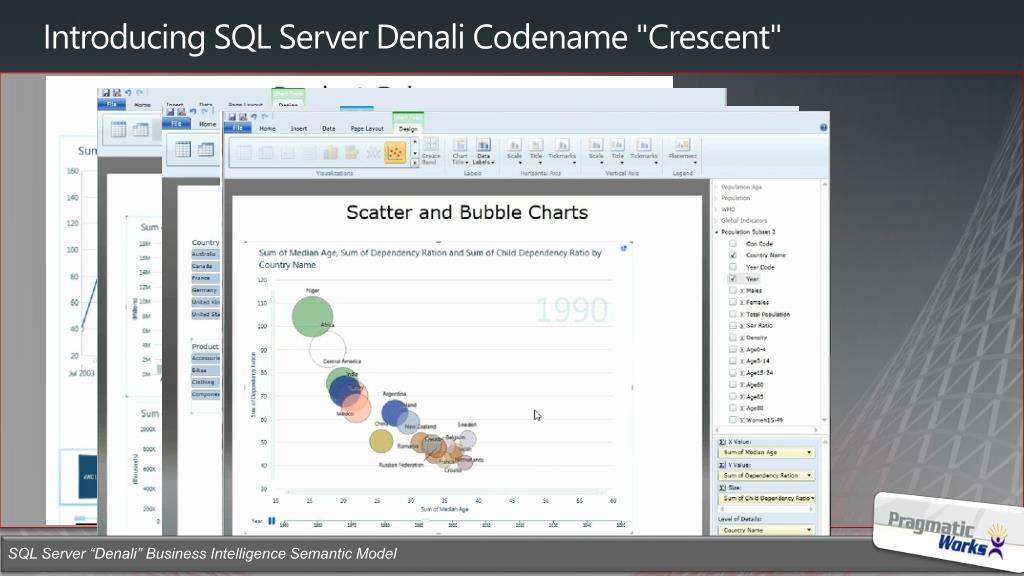Click the Save icon in the front window

232,117
